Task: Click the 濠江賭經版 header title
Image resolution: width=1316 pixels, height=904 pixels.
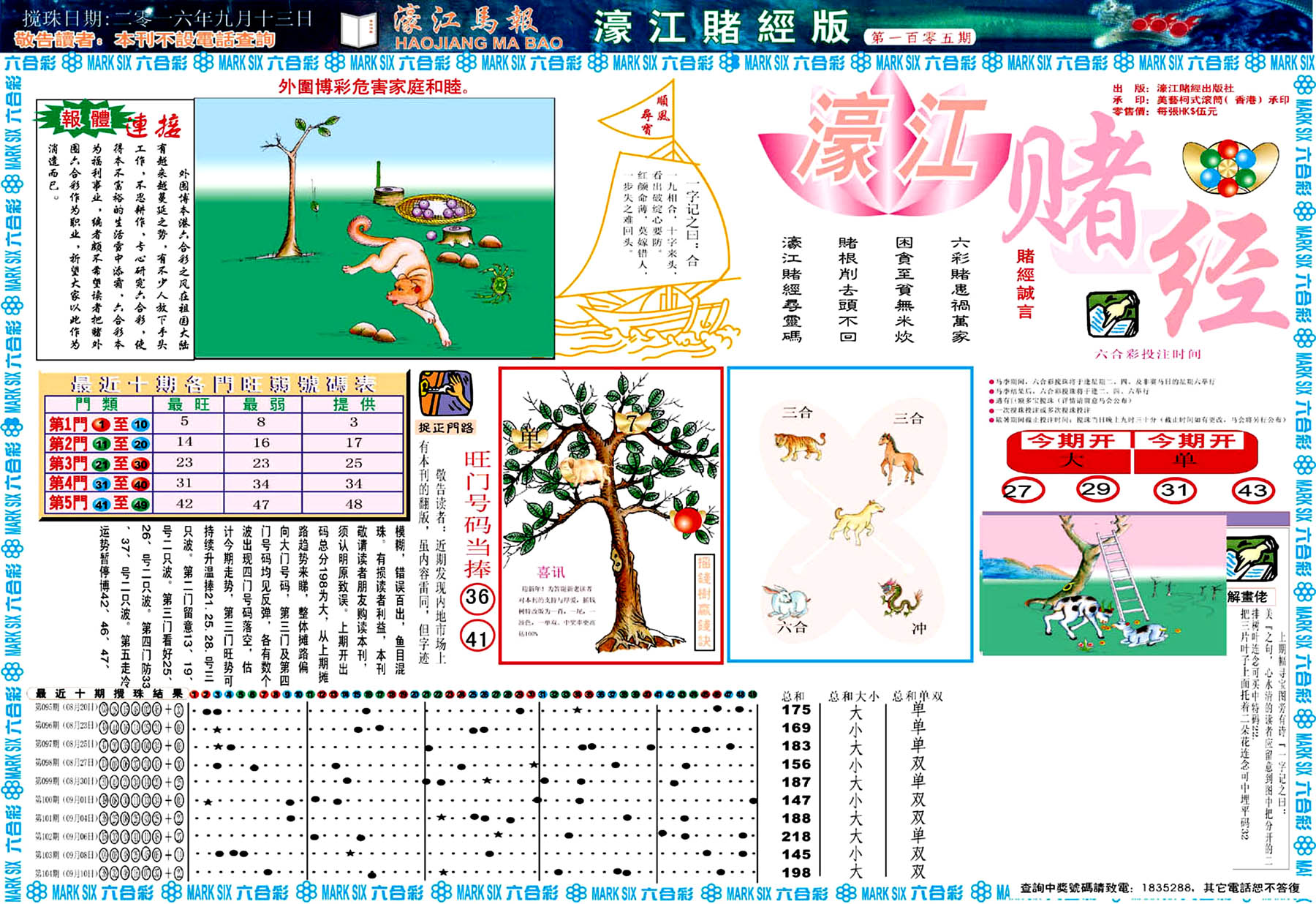Action: pos(721,28)
